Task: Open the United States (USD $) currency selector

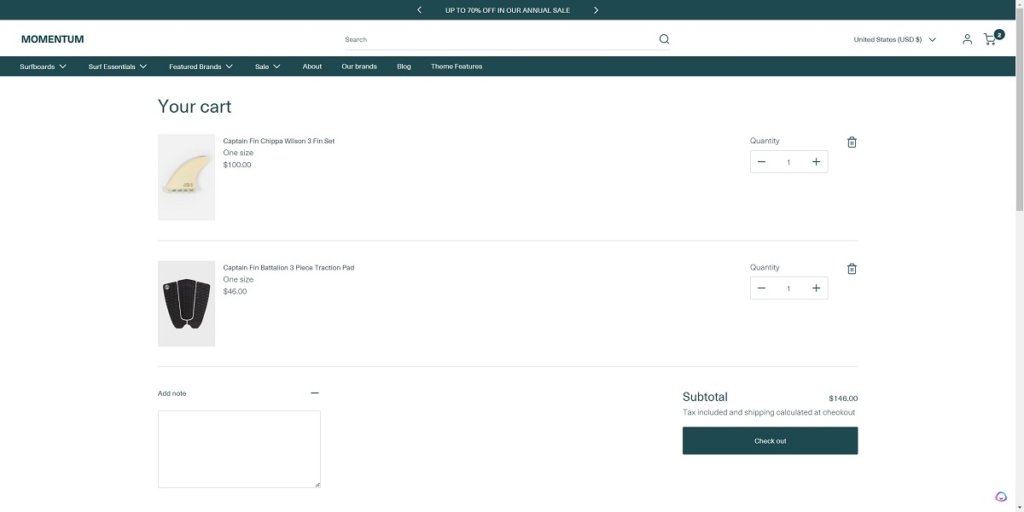Action: (x=894, y=40)
